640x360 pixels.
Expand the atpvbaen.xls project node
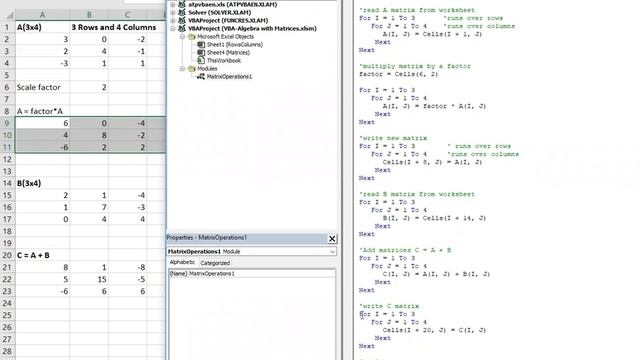(173, 4)
